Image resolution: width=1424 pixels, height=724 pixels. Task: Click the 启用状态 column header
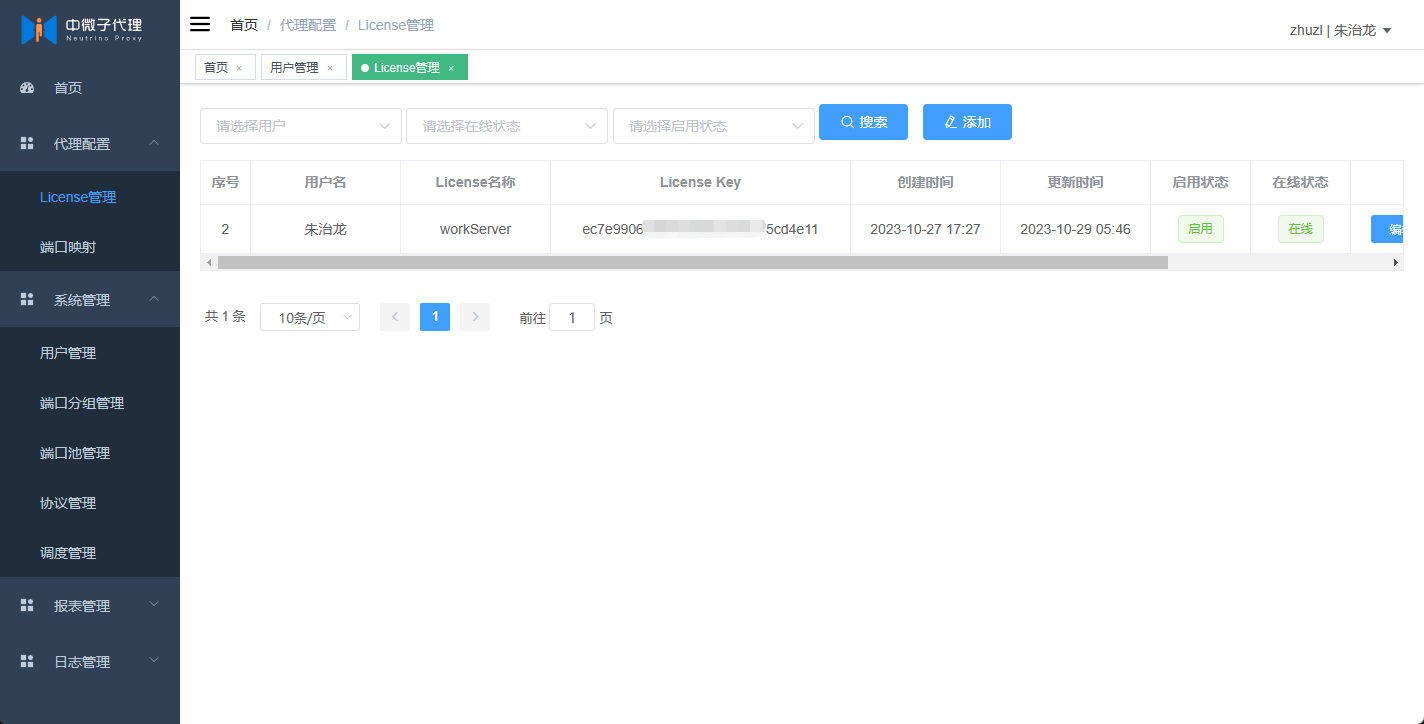point(1200,182)
